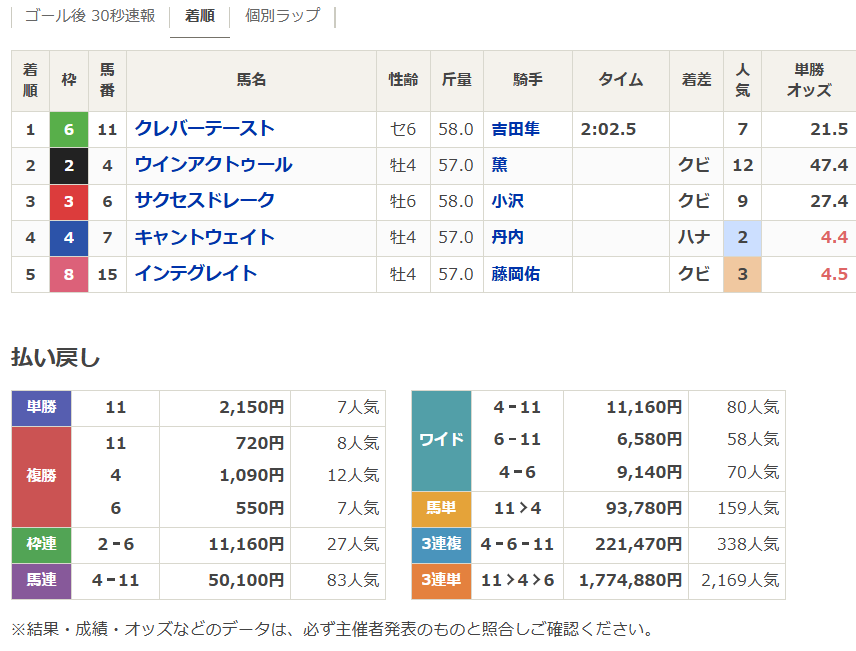Click popularity cell 3 highlighted orange
Image resolution: width=856 pixels, height=651 pixels.
click(x=742, y=274)
